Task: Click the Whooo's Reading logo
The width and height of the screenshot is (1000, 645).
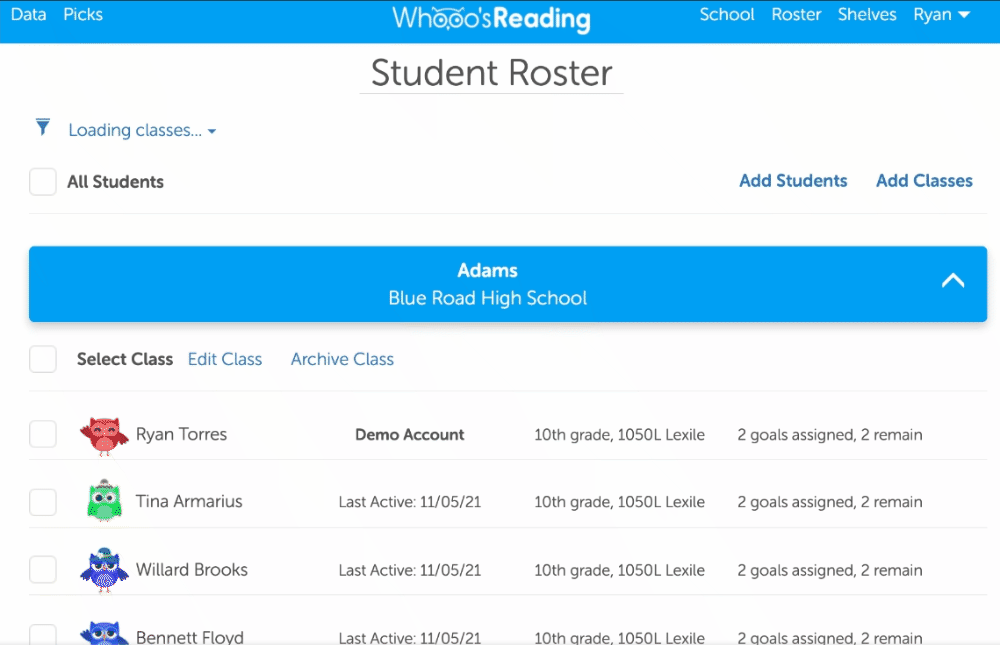Action: point(491,18)
